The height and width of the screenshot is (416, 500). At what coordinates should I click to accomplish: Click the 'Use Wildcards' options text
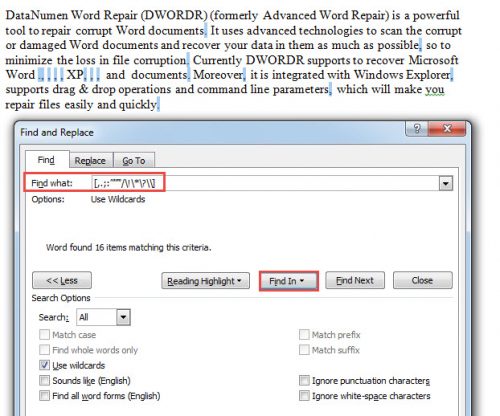coord(118,199)
